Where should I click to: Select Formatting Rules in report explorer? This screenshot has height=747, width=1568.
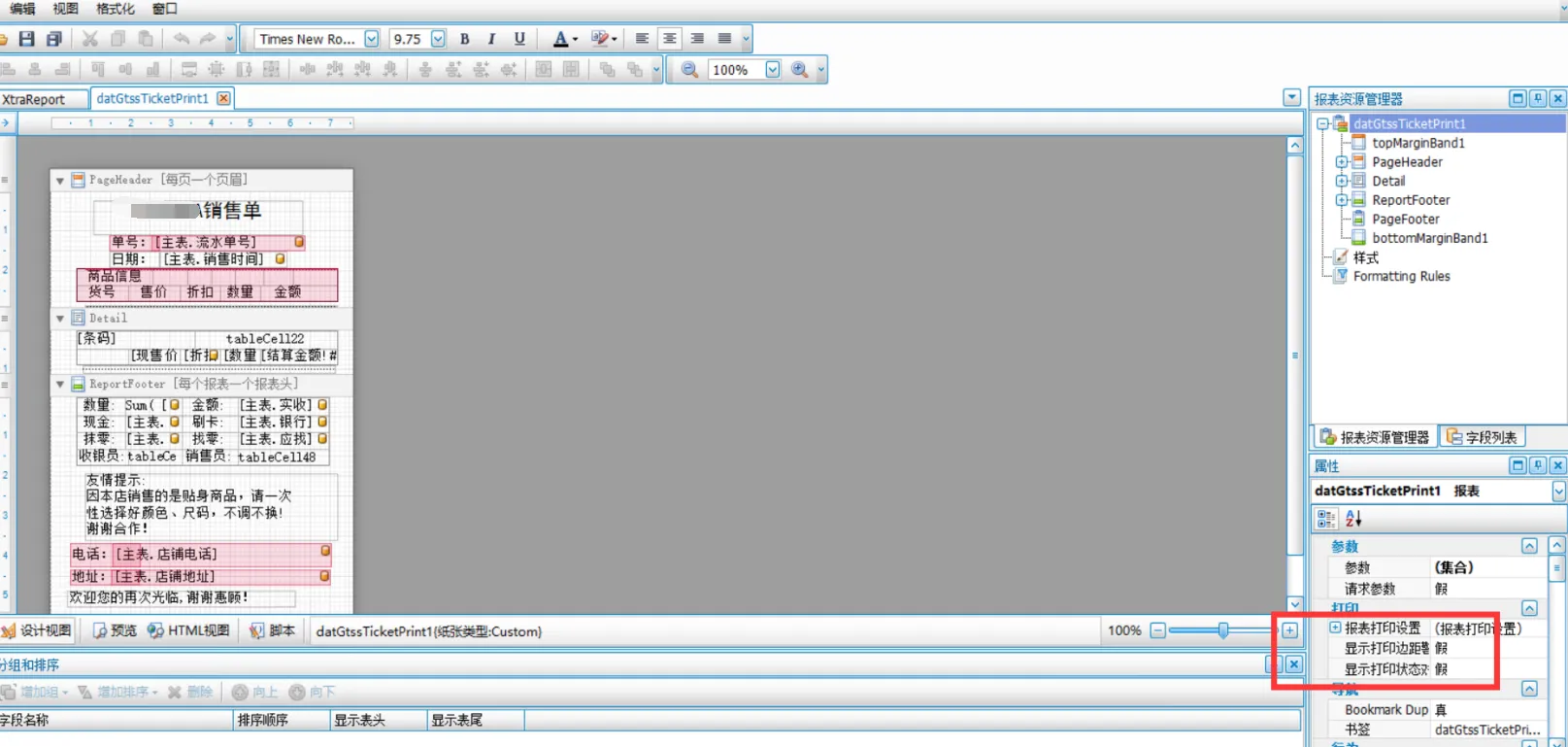point(1401,276)
